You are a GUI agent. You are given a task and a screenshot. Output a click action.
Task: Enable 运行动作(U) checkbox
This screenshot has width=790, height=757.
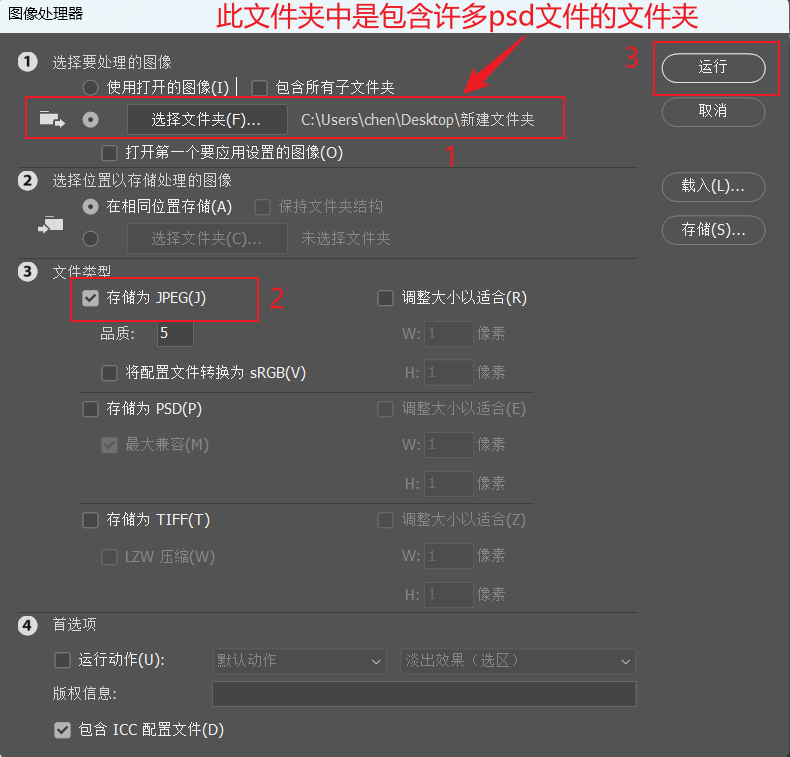tap(62, 660)
